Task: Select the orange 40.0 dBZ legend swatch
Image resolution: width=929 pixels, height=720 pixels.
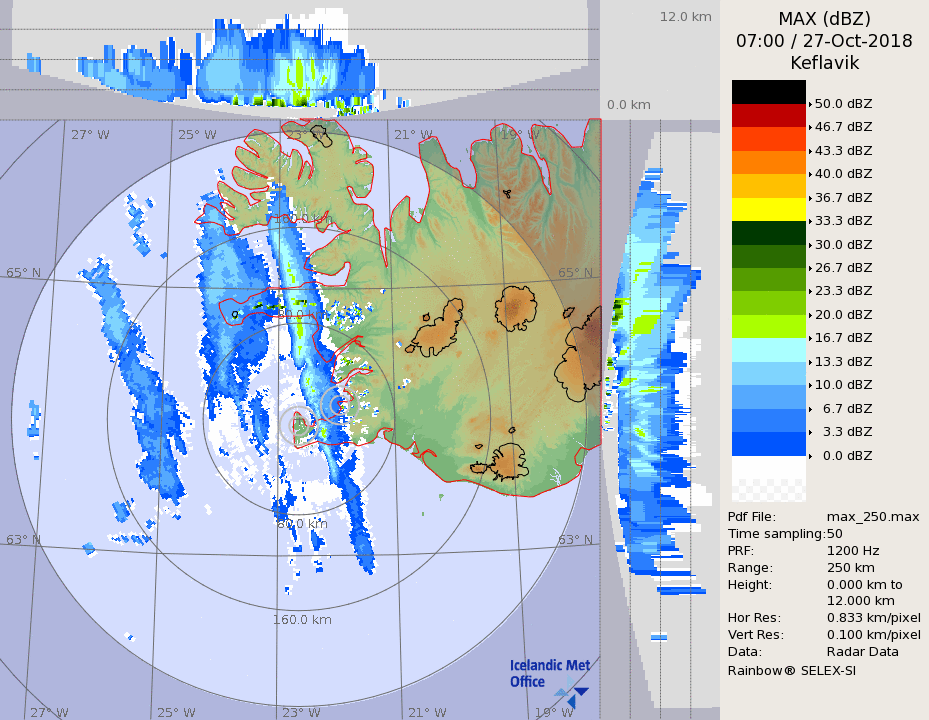Action: click(768, 162)
